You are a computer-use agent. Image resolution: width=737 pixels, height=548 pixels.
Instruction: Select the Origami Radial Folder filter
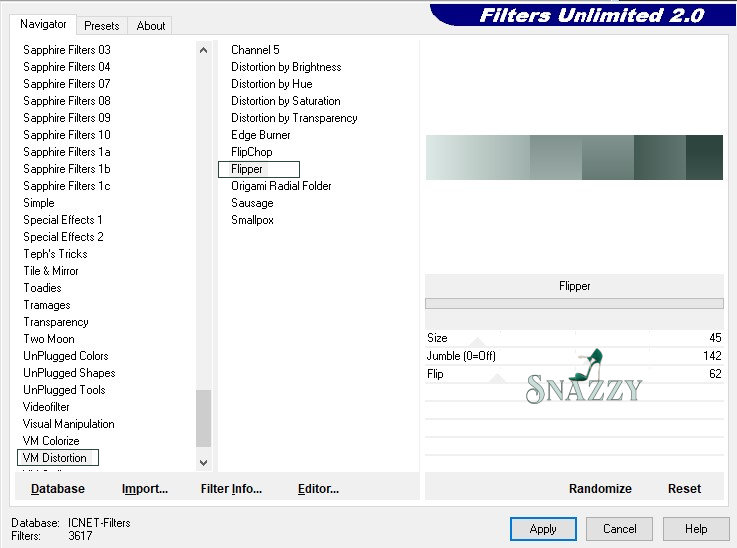pos(281,186)
